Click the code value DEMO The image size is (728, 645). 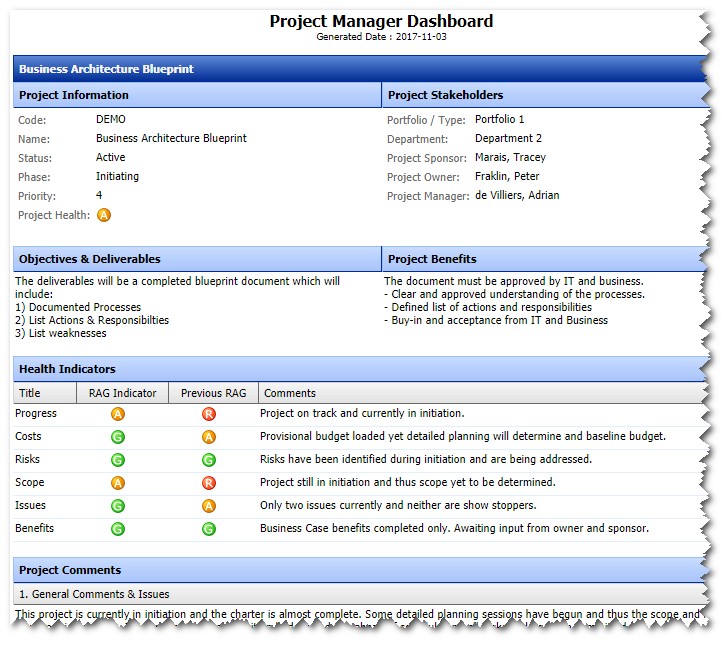click(110, 119)
